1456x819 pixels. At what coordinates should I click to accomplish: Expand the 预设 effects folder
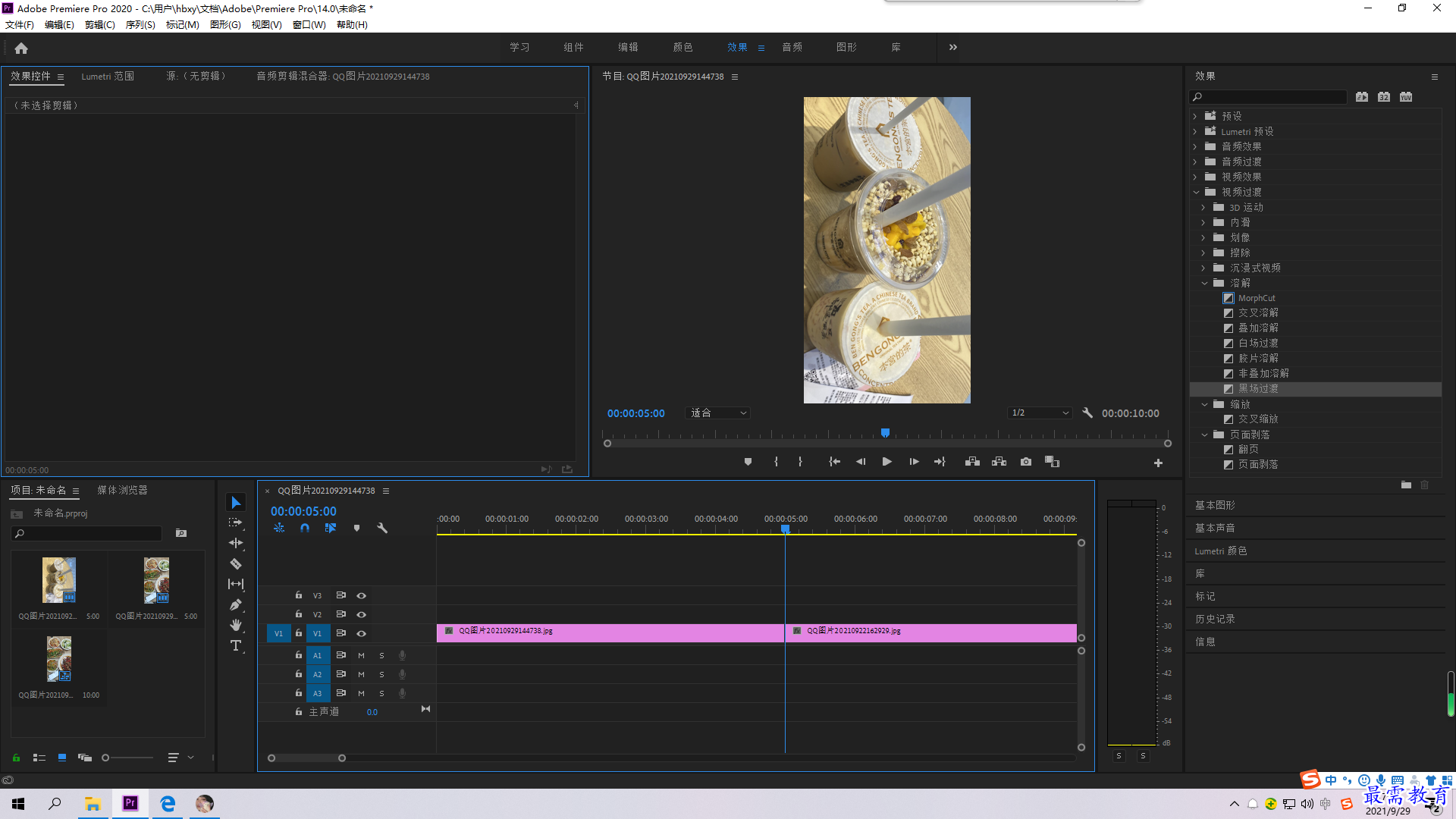coord(1195,116)
